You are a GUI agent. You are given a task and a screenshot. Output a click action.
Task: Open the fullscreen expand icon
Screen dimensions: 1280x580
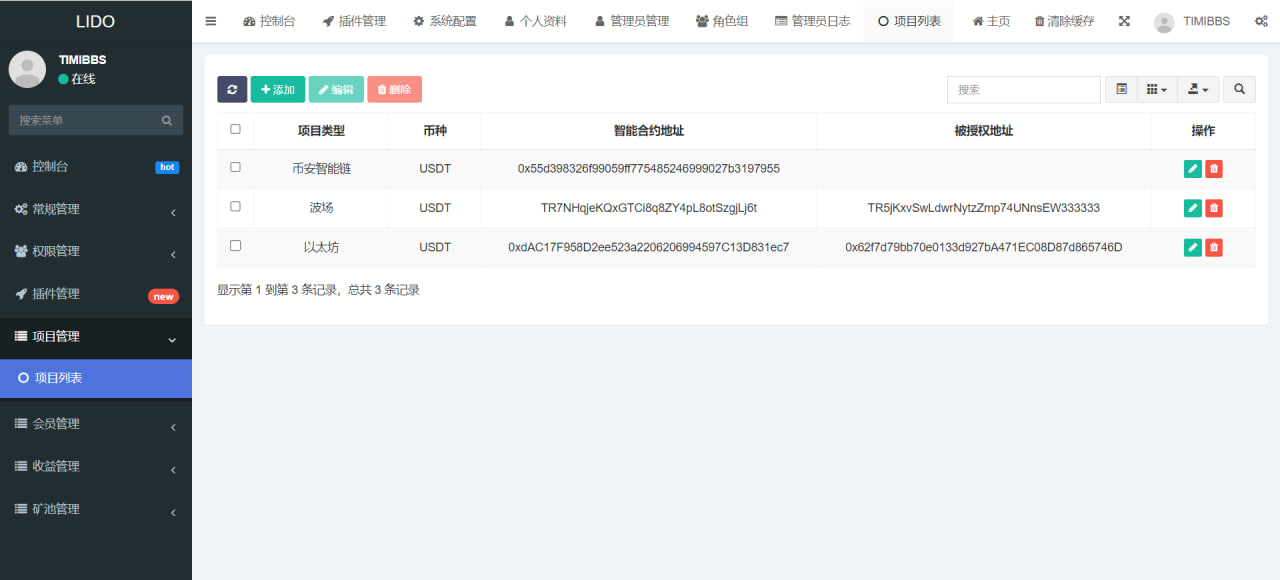(1124, 21)
